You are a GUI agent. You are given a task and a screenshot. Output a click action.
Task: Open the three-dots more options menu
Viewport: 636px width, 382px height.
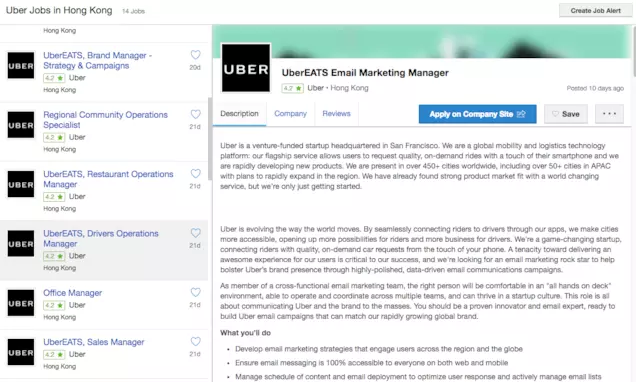click(609, 114)
